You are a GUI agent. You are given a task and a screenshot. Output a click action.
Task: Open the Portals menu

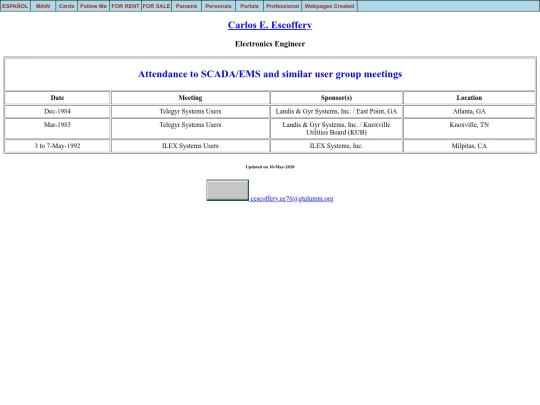(x=249, y=6)
